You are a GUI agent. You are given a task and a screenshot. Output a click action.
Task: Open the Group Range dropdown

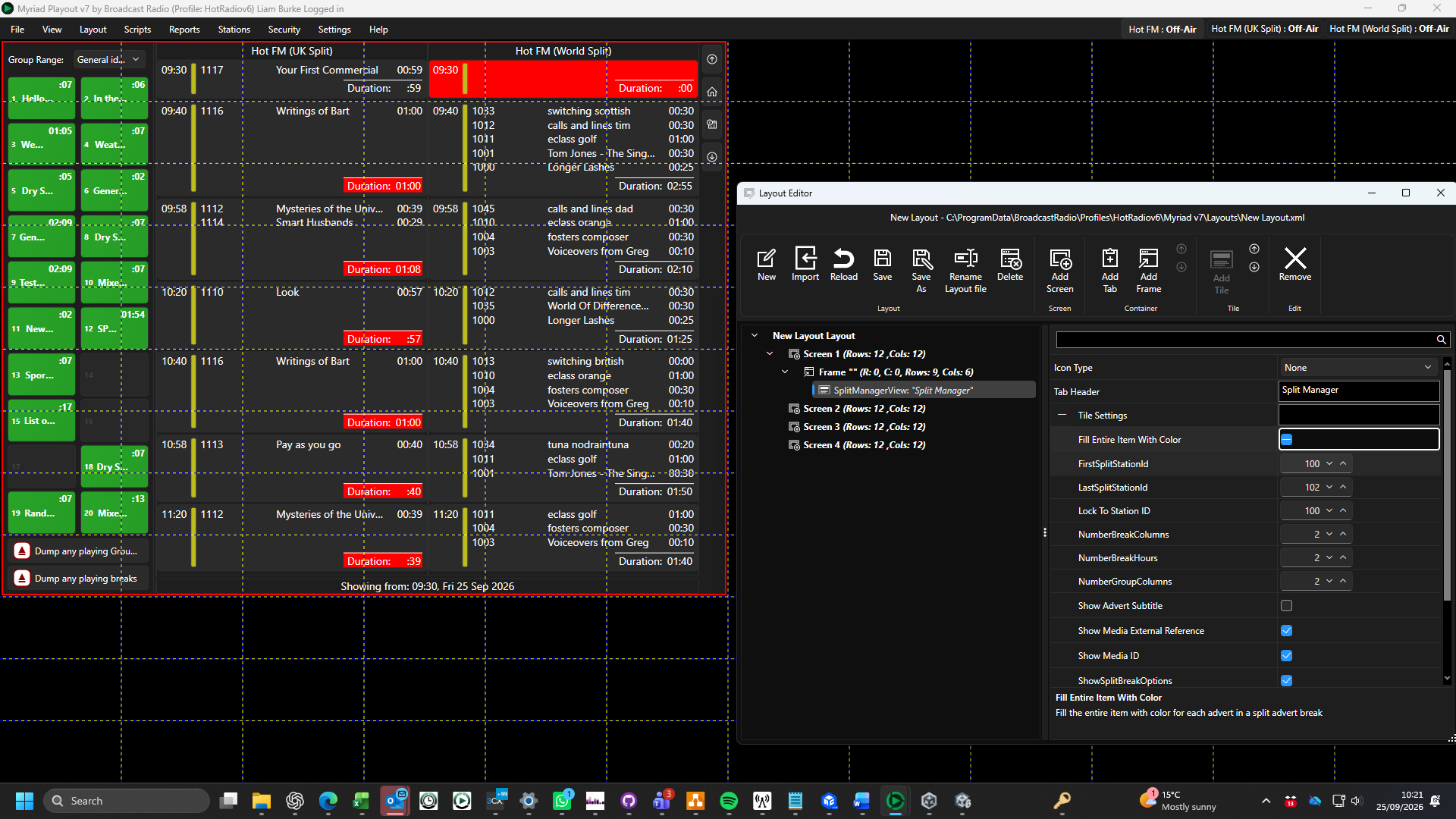(109, 59)
